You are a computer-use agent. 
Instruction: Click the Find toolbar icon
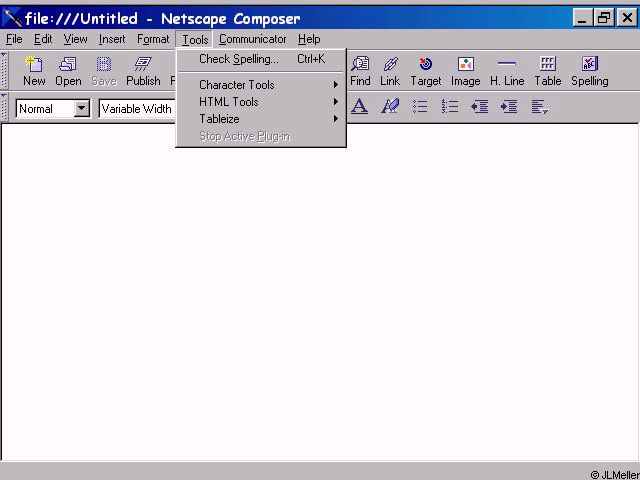360,71
